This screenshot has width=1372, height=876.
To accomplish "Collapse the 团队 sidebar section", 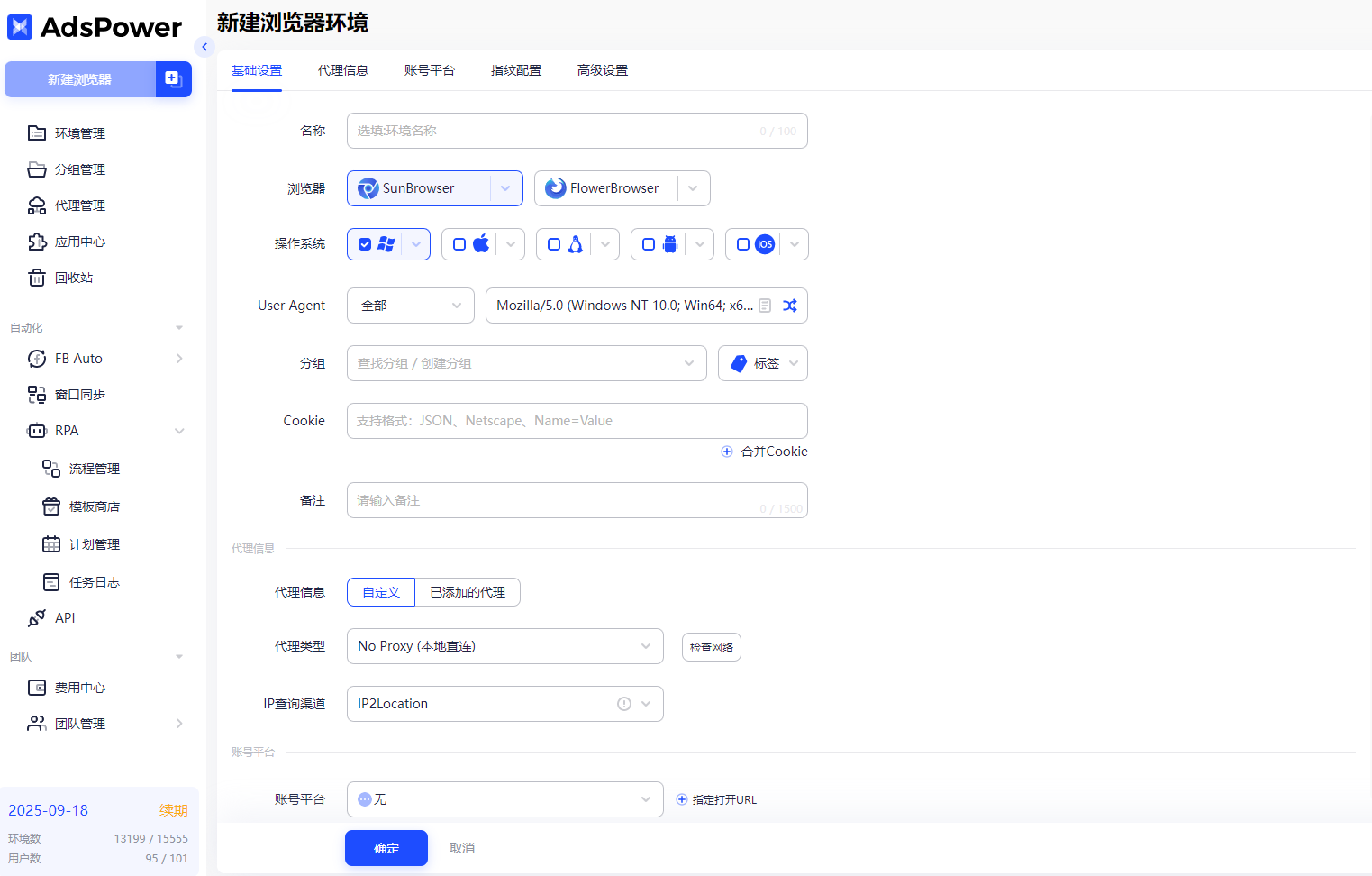I will click(x=179, y=657).
